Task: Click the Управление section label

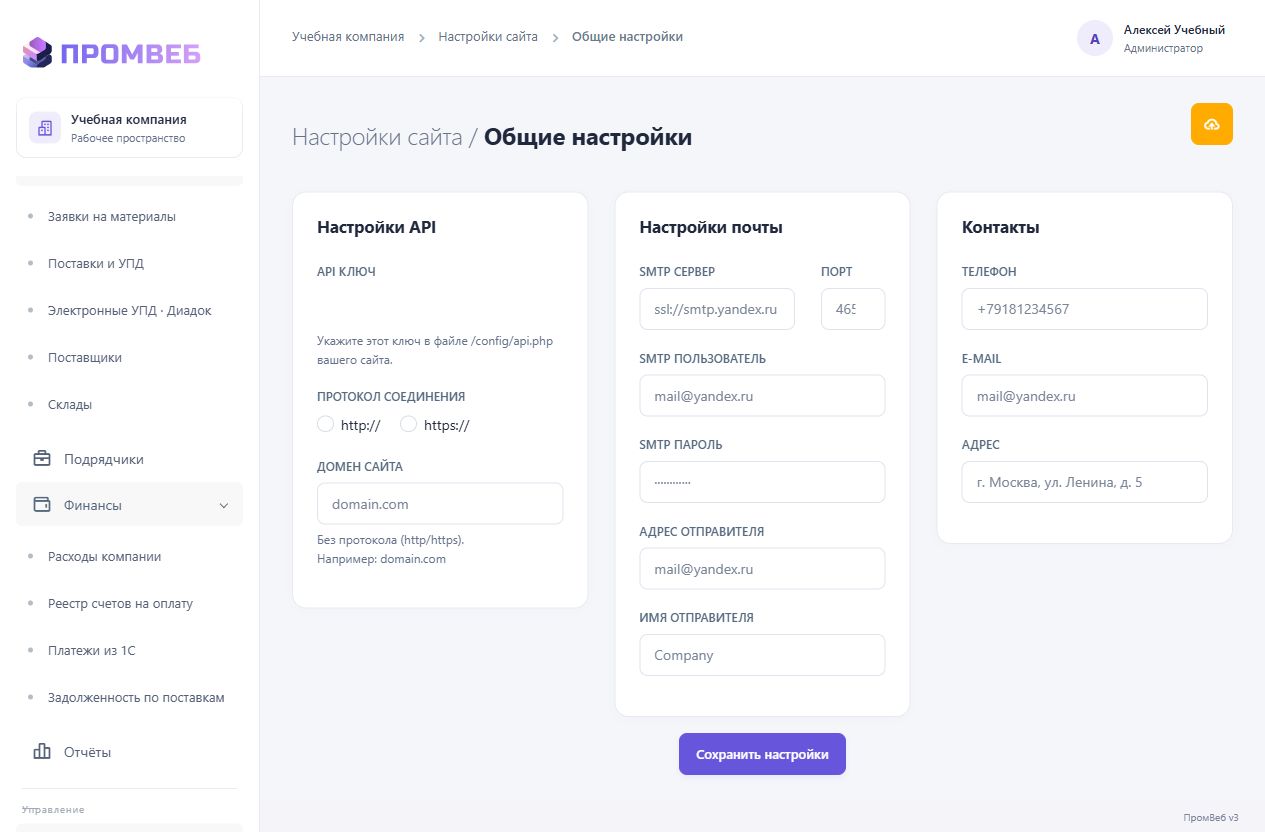Action: 53,809
